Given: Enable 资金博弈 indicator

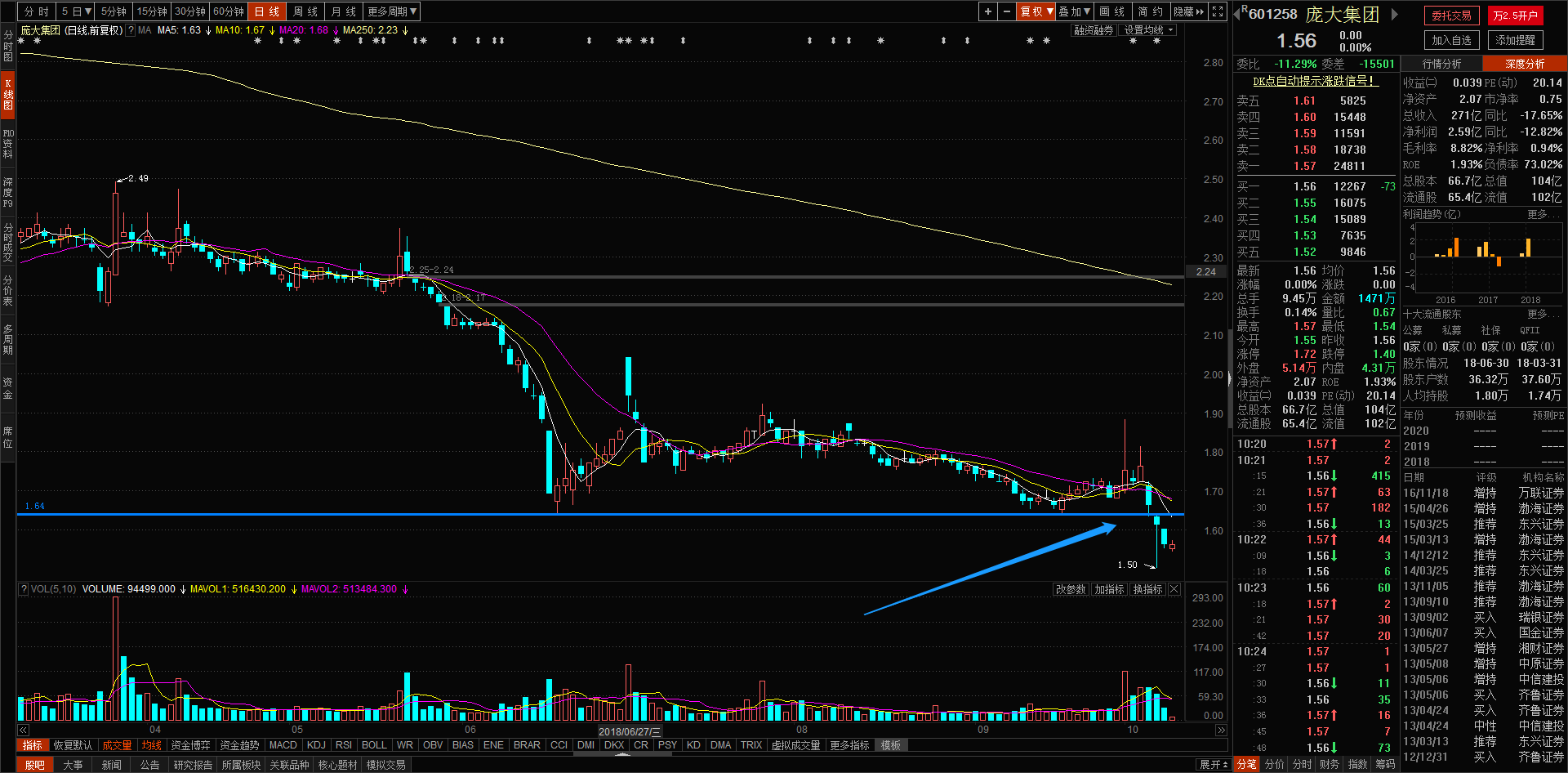Looking at the screenshot, I should point(190,745).
